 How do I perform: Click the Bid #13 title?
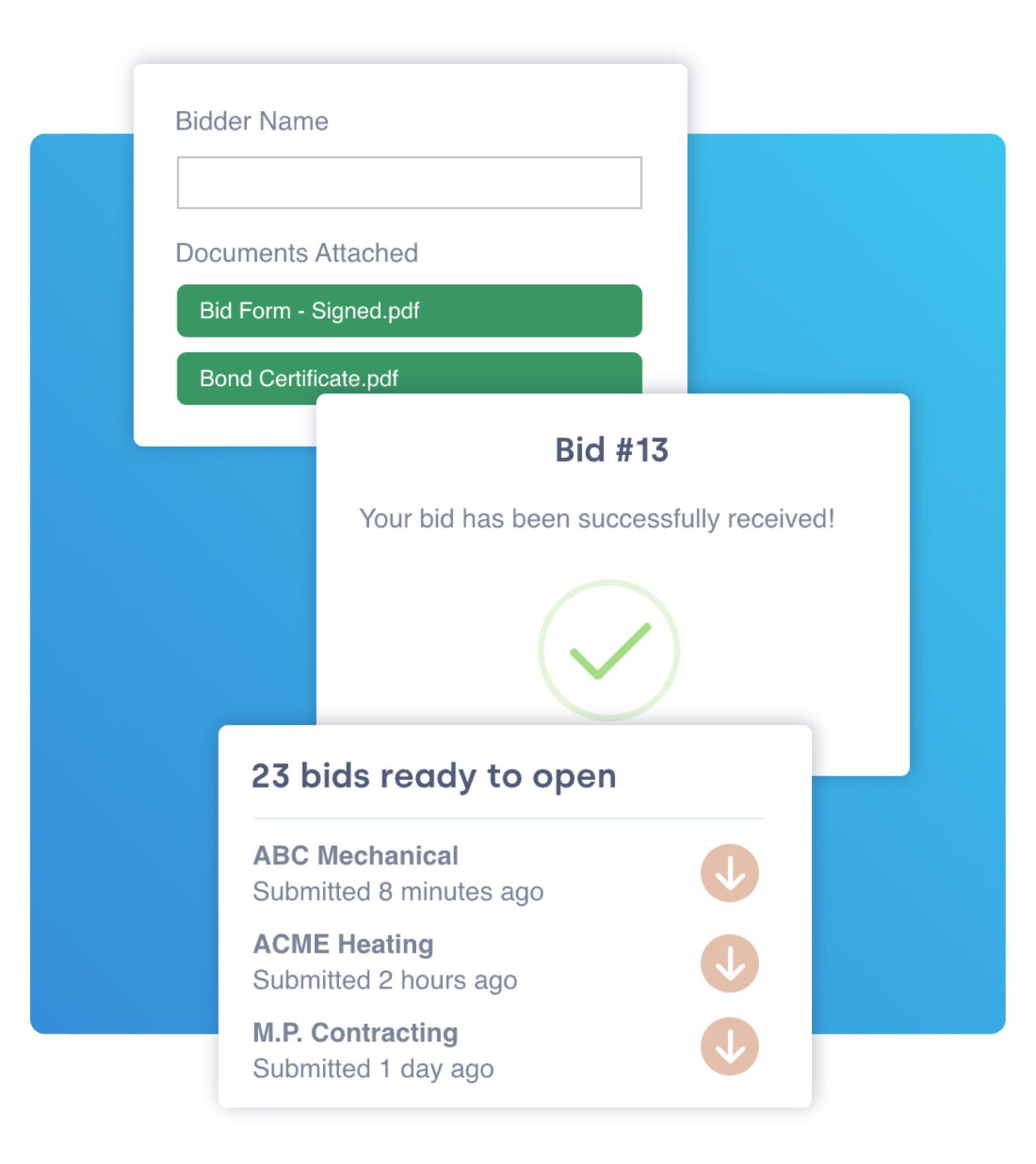coord(612,450)
